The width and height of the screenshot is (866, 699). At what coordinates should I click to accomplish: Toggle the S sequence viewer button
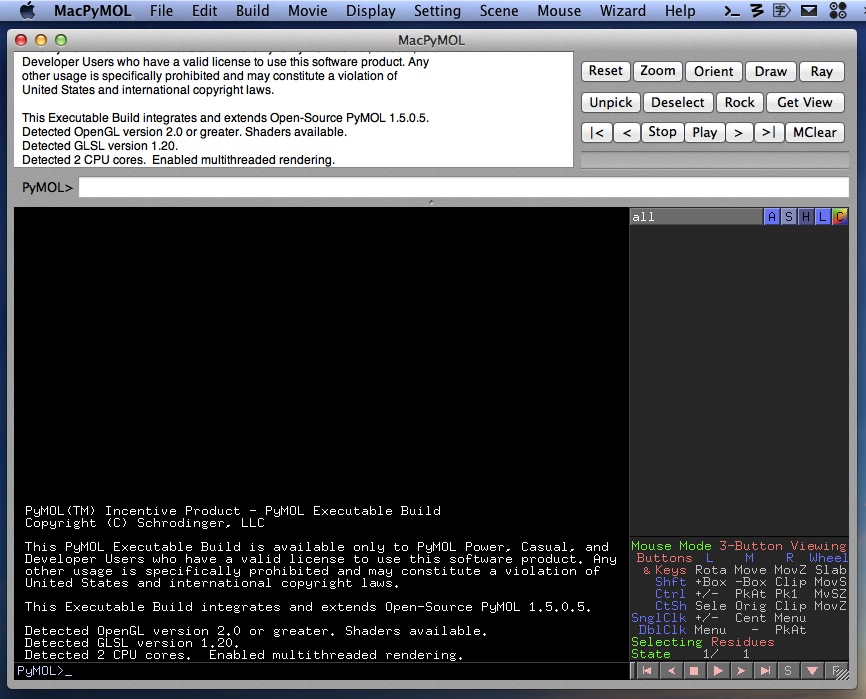point(788,671)
